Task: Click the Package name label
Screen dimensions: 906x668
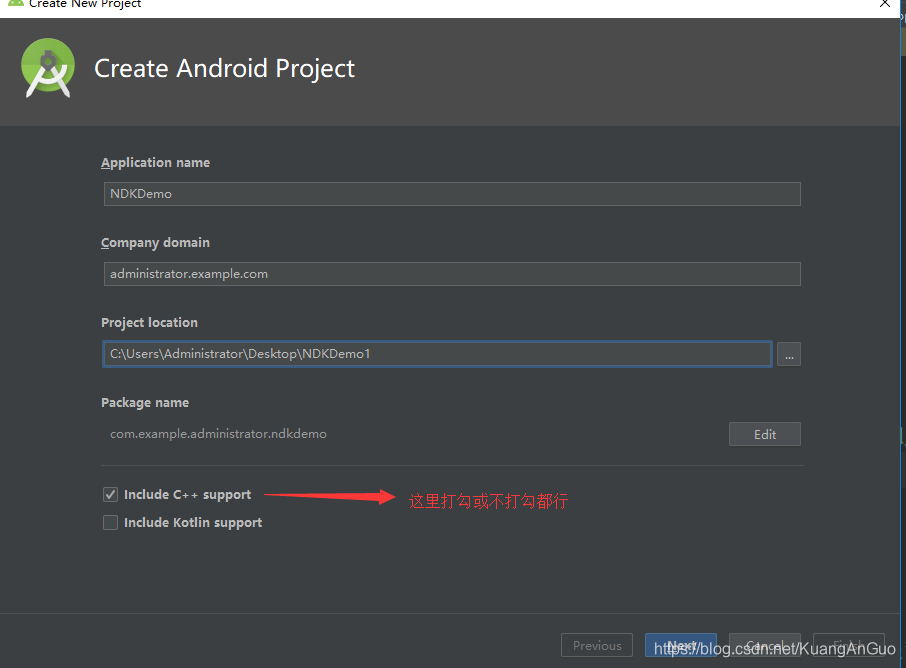Action: point(145,403)
